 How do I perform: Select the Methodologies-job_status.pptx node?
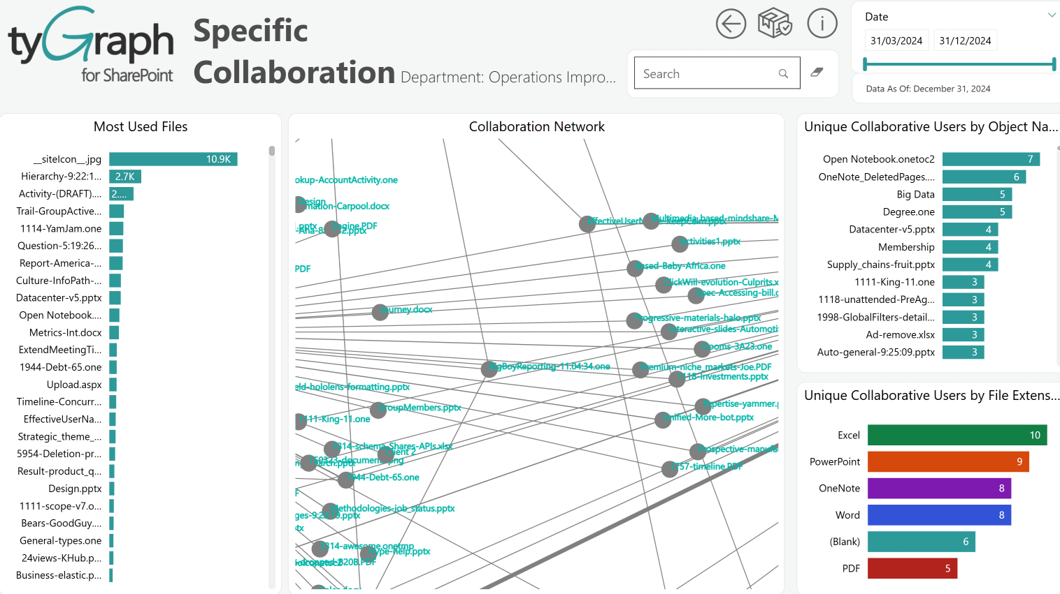(x=330, y=511)
